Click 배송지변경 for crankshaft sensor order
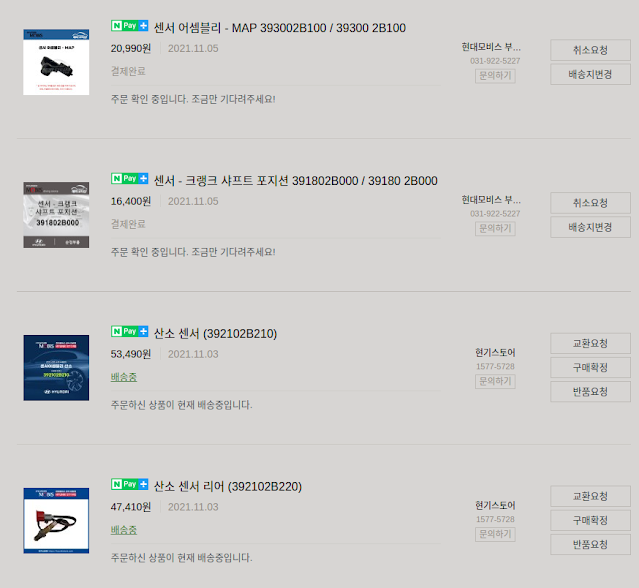The width and height of the screenshot is (639, 588). click(x=590, y=227)
